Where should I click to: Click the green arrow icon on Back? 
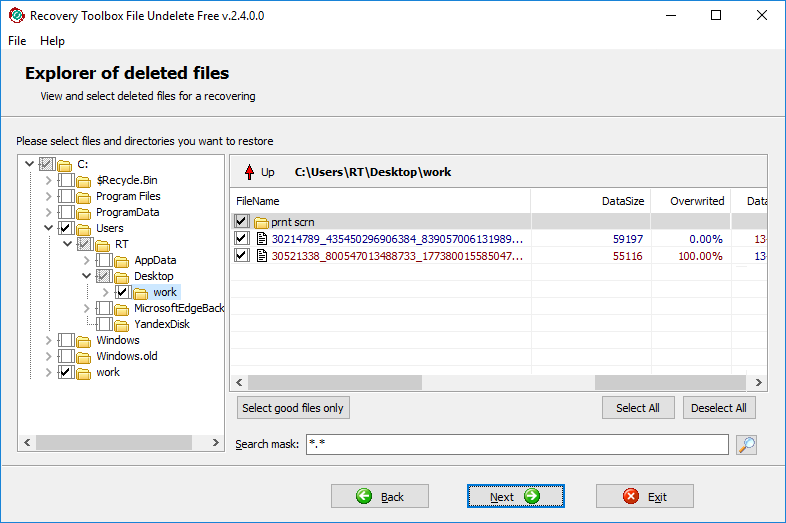click(364, 496)
